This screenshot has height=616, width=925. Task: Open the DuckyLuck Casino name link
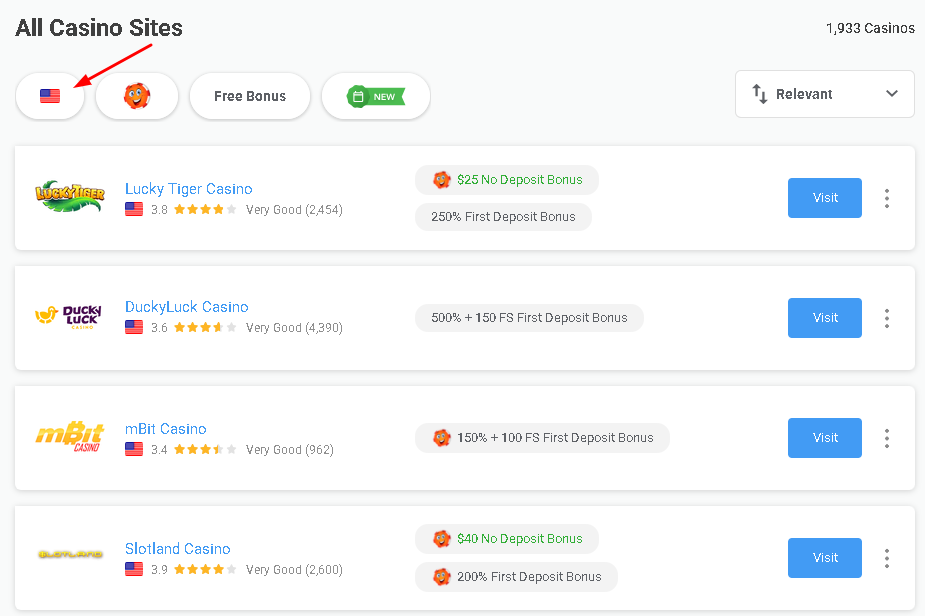pyautogui.click(x=187, y=307)
